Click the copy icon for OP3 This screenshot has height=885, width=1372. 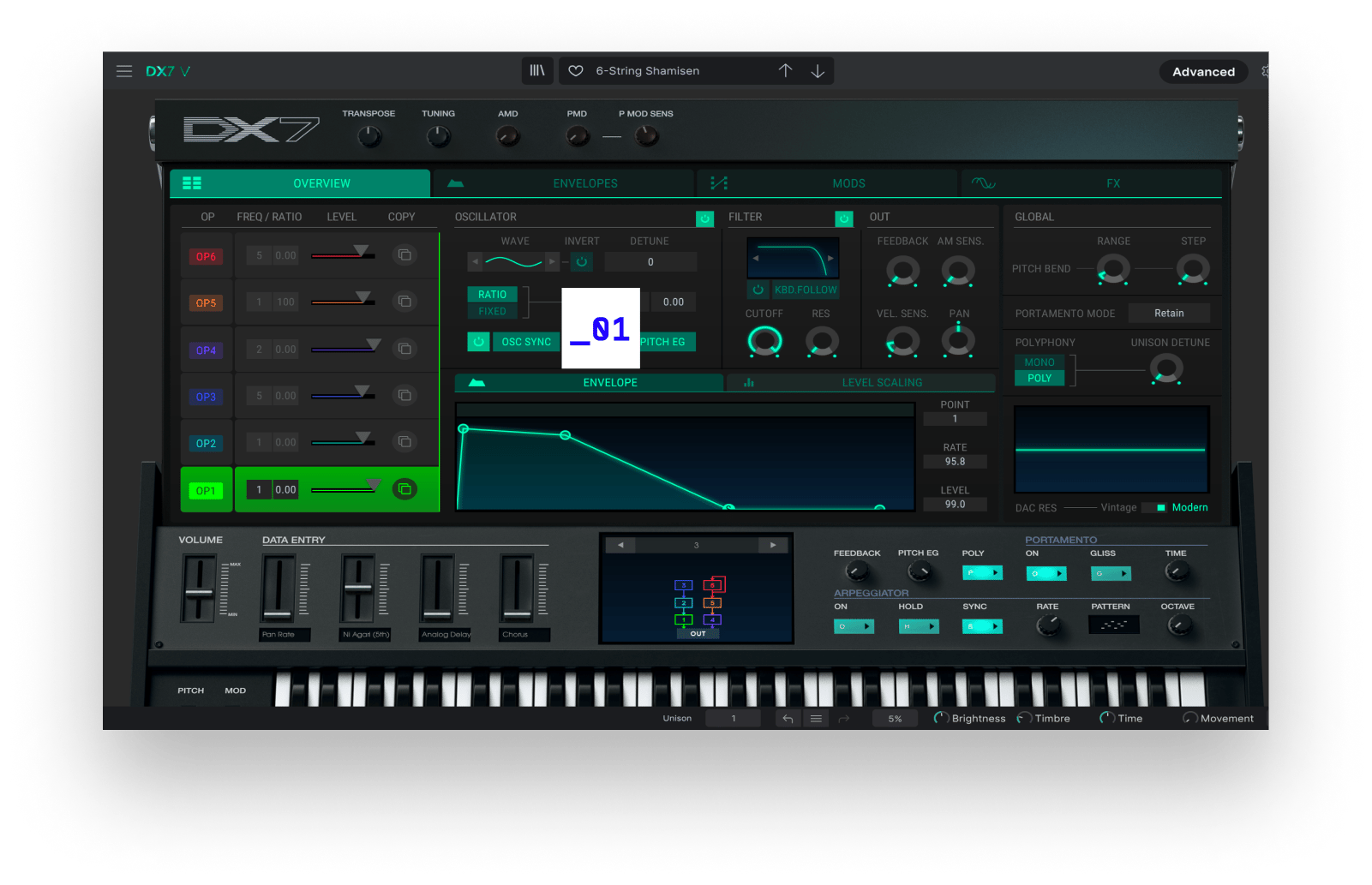404,395
